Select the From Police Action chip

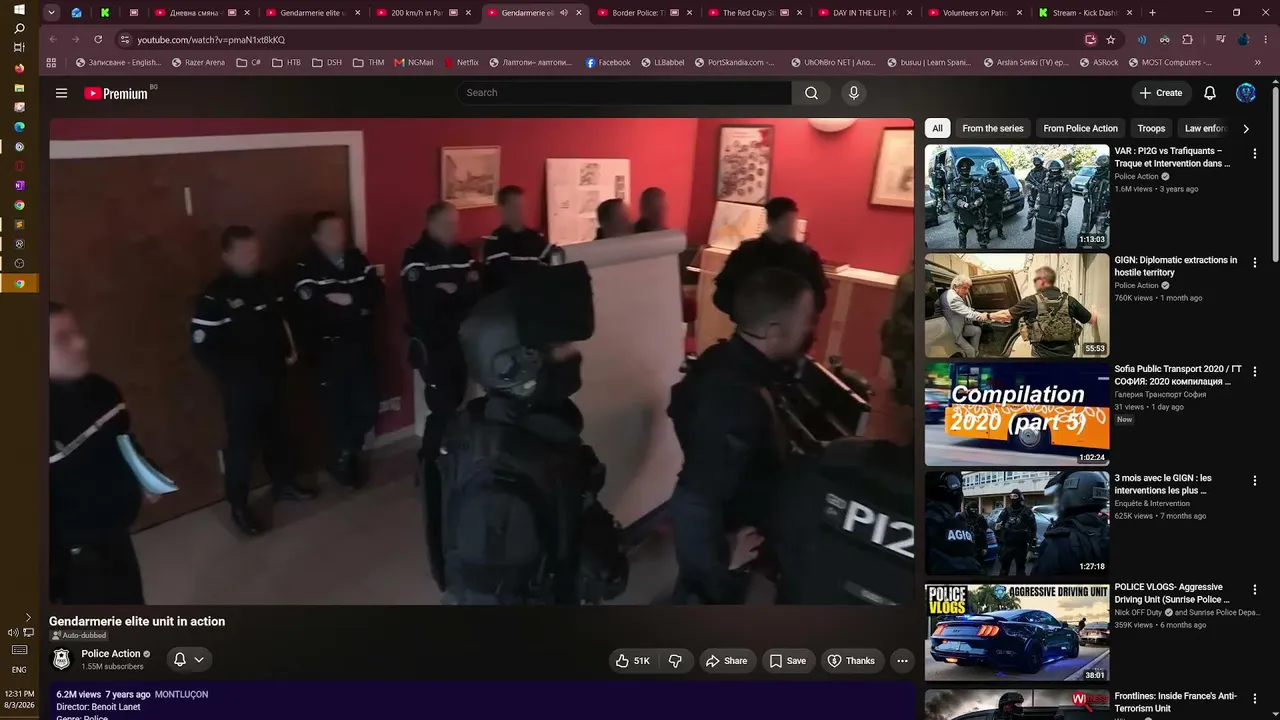pyautogui.click(x=1080, y=128)
